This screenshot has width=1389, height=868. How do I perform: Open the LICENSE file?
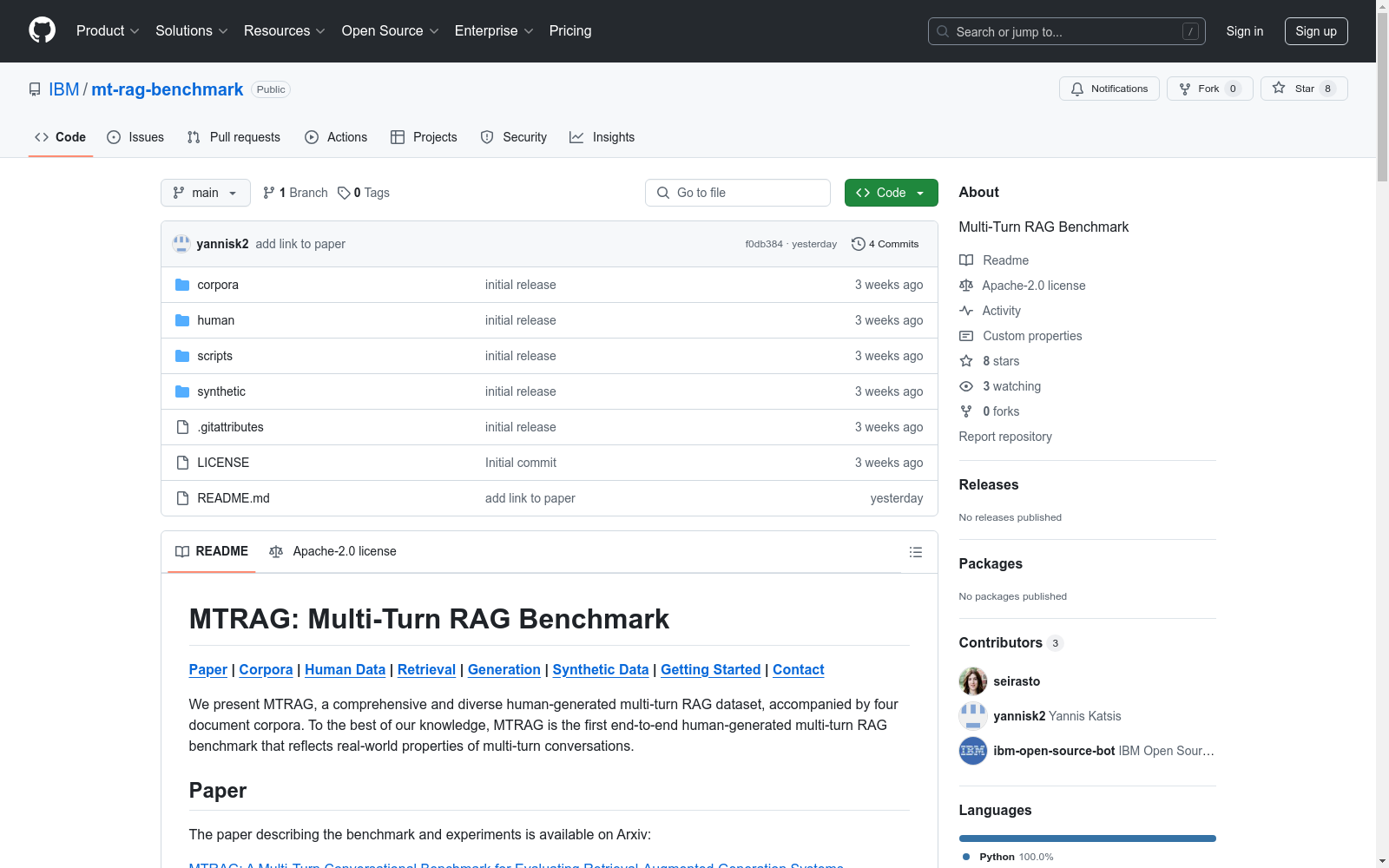pos(223,463)
